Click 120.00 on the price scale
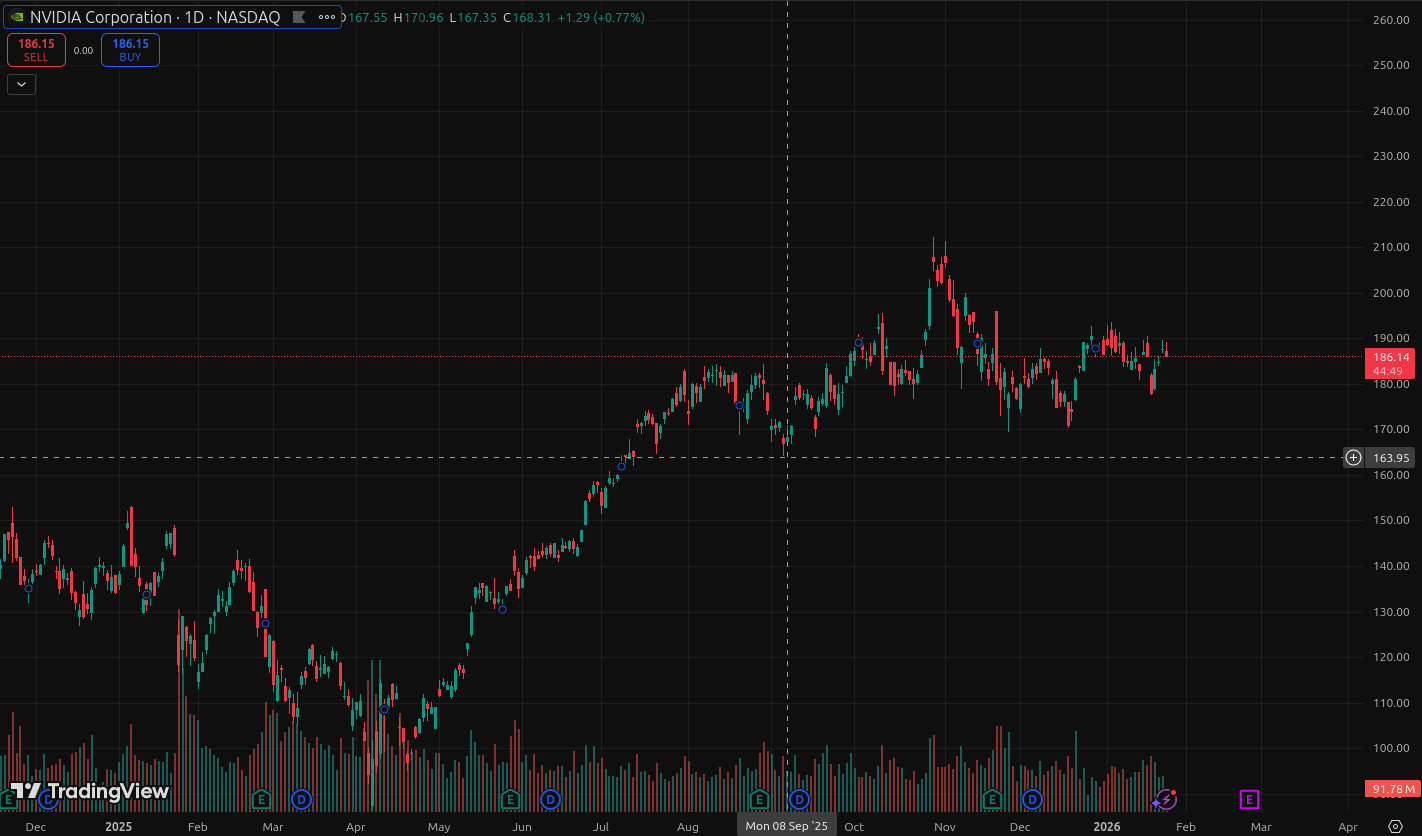Screen dimensions: 1422x836 point(1392,657)
